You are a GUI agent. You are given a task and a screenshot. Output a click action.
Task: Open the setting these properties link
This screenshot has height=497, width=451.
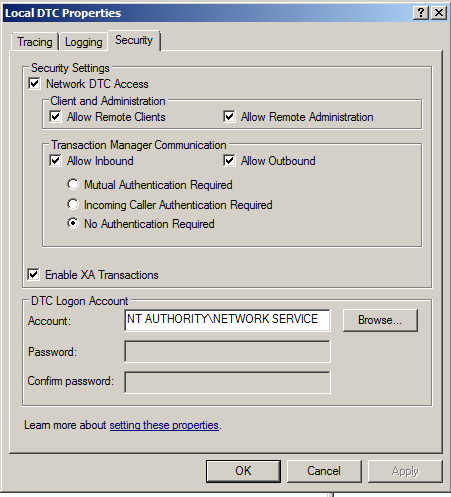coord(164,425)
